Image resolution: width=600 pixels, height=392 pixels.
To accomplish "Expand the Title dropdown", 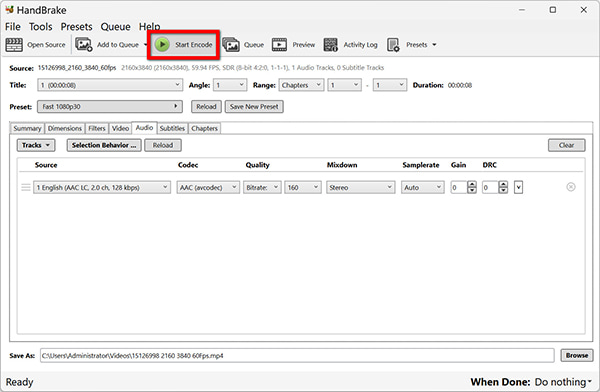I will pyautogui.click(x=110, y=85).
